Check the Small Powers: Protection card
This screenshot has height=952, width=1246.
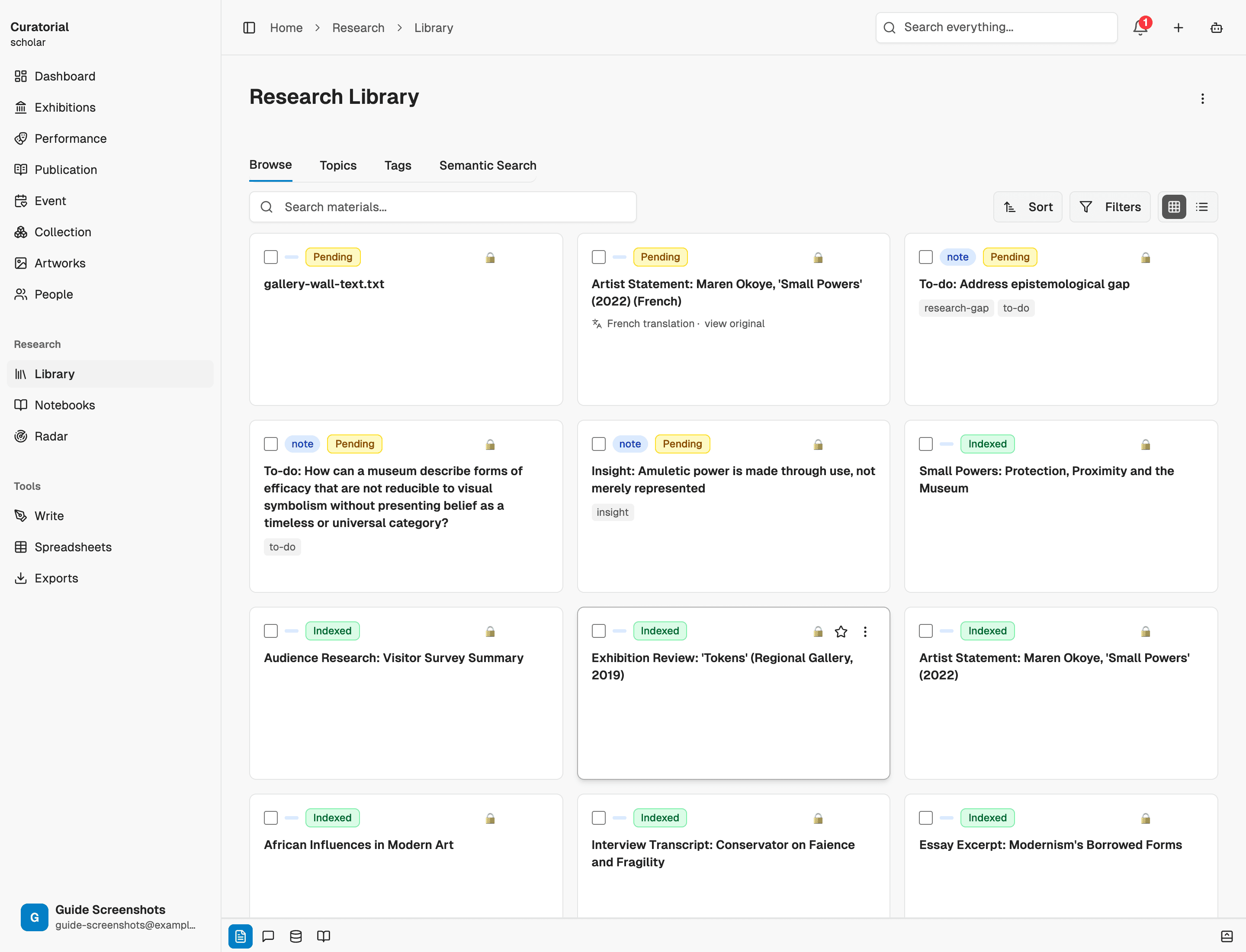[x=926, y=444]
